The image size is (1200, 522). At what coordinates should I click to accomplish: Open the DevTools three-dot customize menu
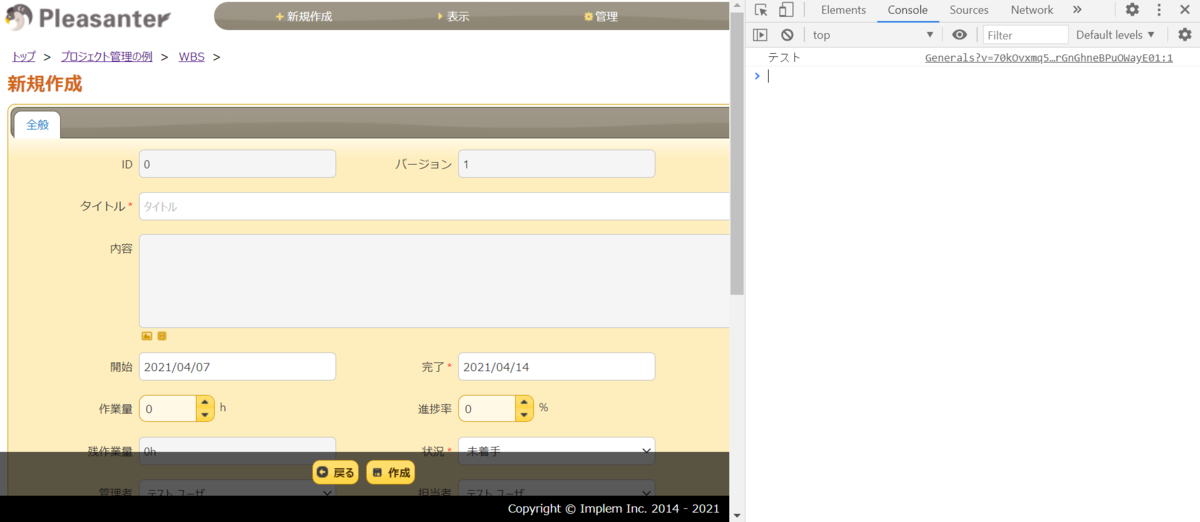(x=1158, y=10)
